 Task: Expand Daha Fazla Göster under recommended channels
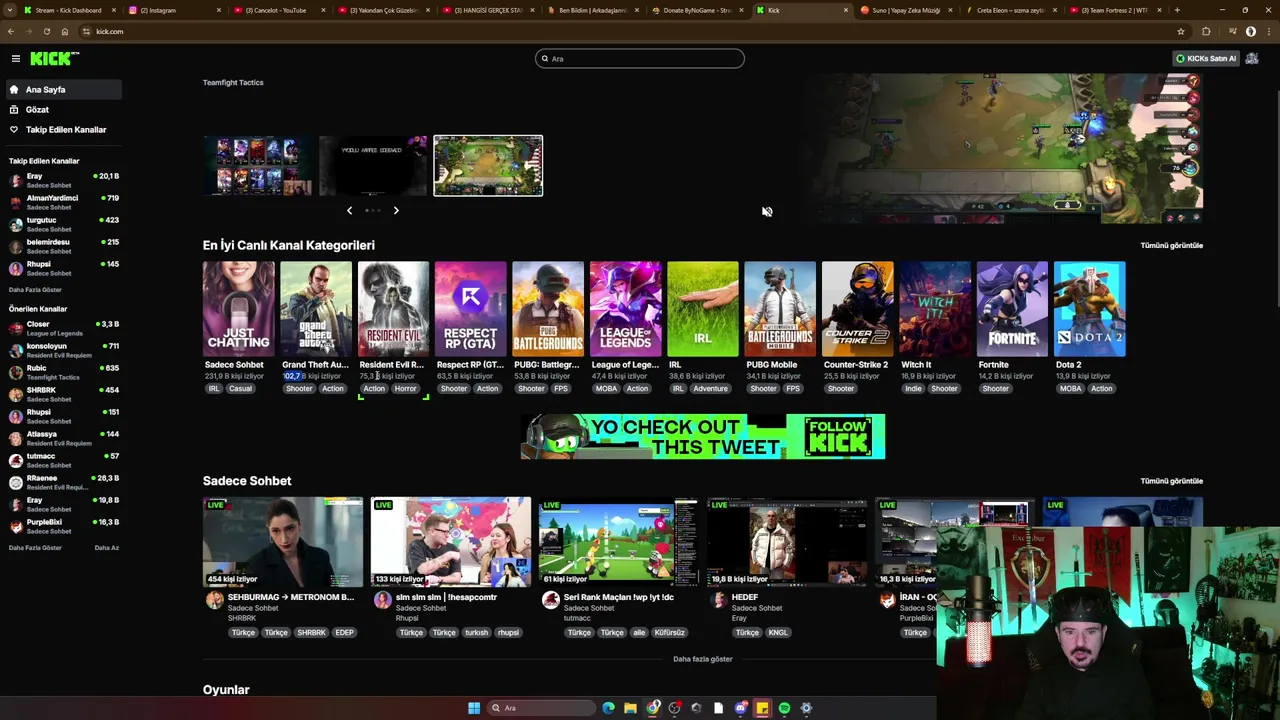(35, 548)
